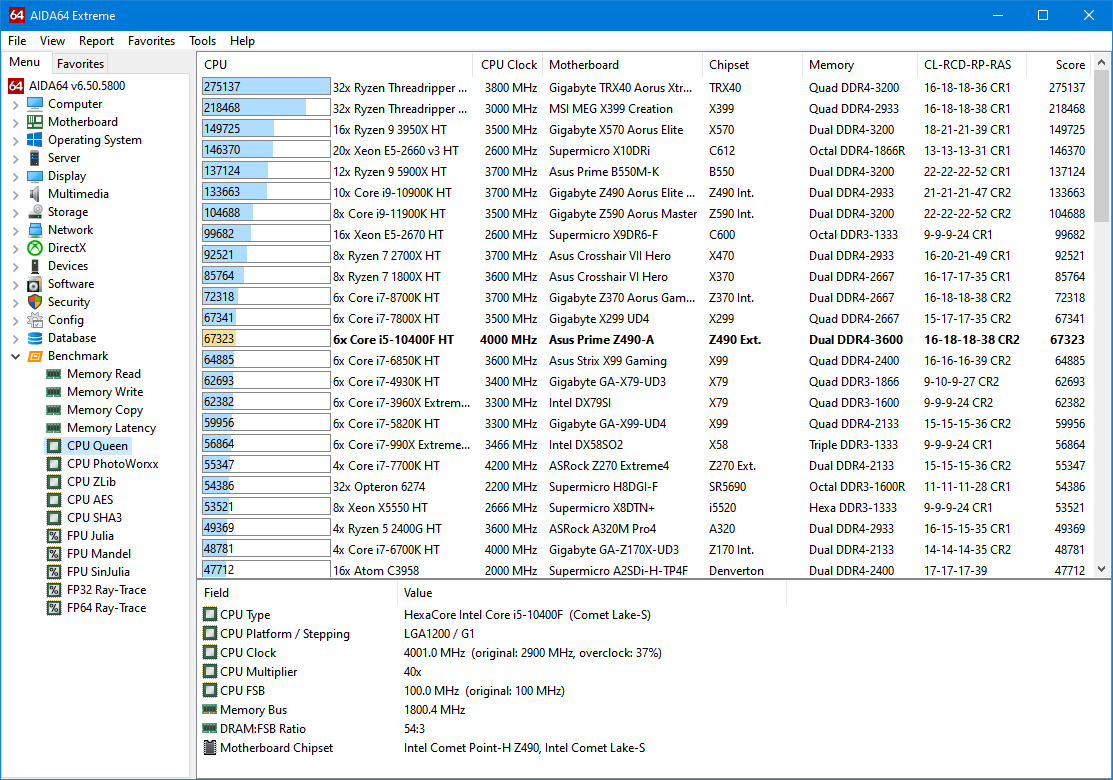This screenshot has width=1113, height=780.
Task: Collapse the Benchmark tree node
Action: (x=15, y=356)
